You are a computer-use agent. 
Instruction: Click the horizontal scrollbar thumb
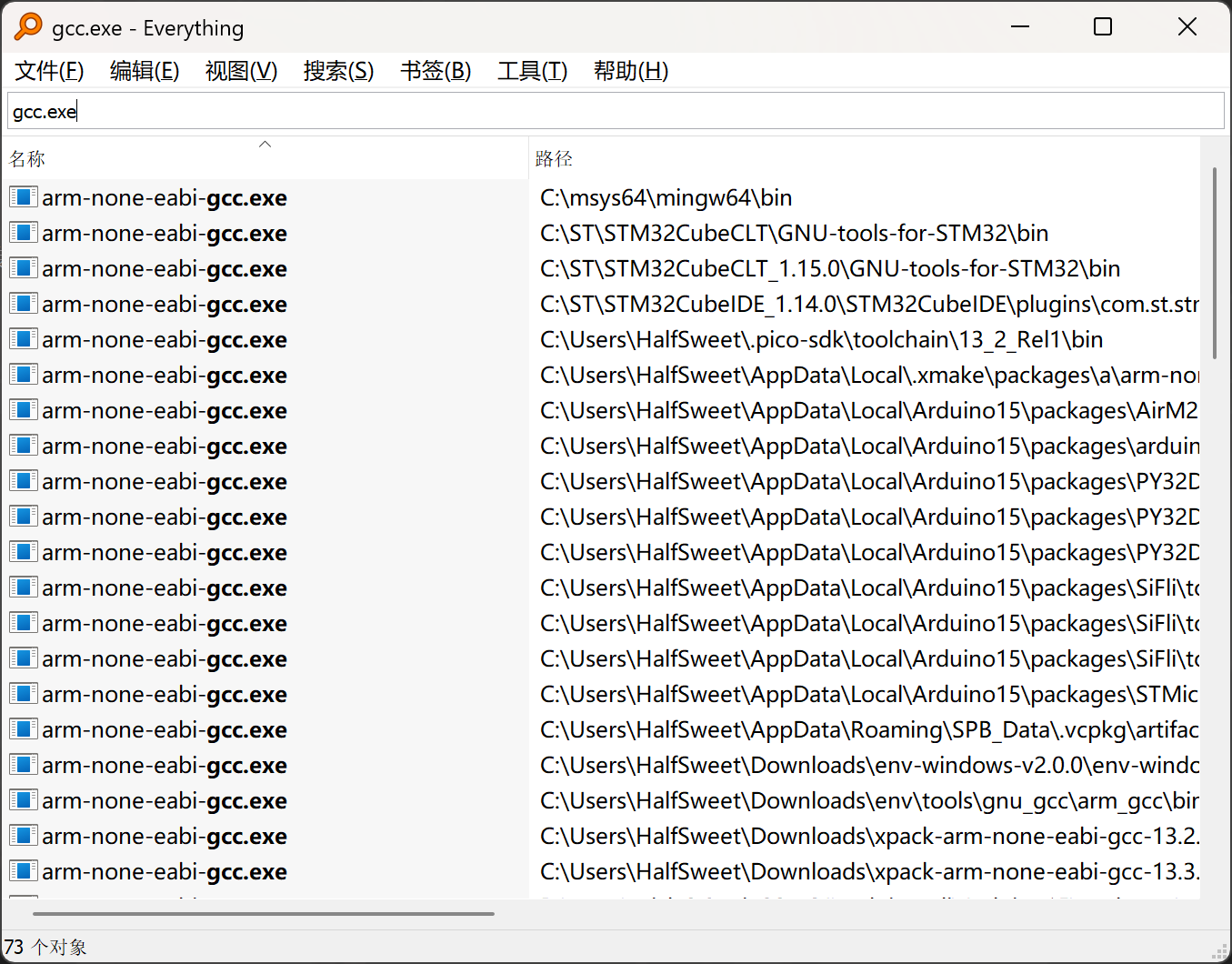(x=264, y=913)
